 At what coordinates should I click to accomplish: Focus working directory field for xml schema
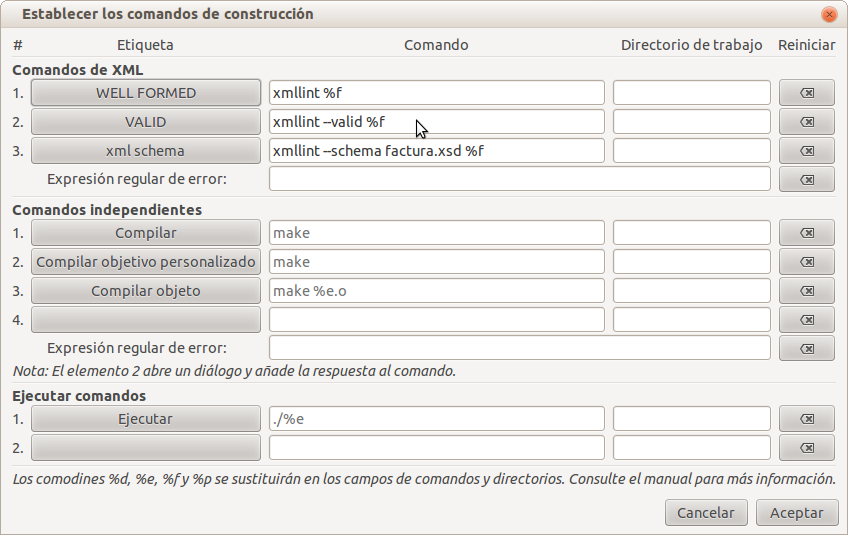pyautogui.click(x=692, y=151)
